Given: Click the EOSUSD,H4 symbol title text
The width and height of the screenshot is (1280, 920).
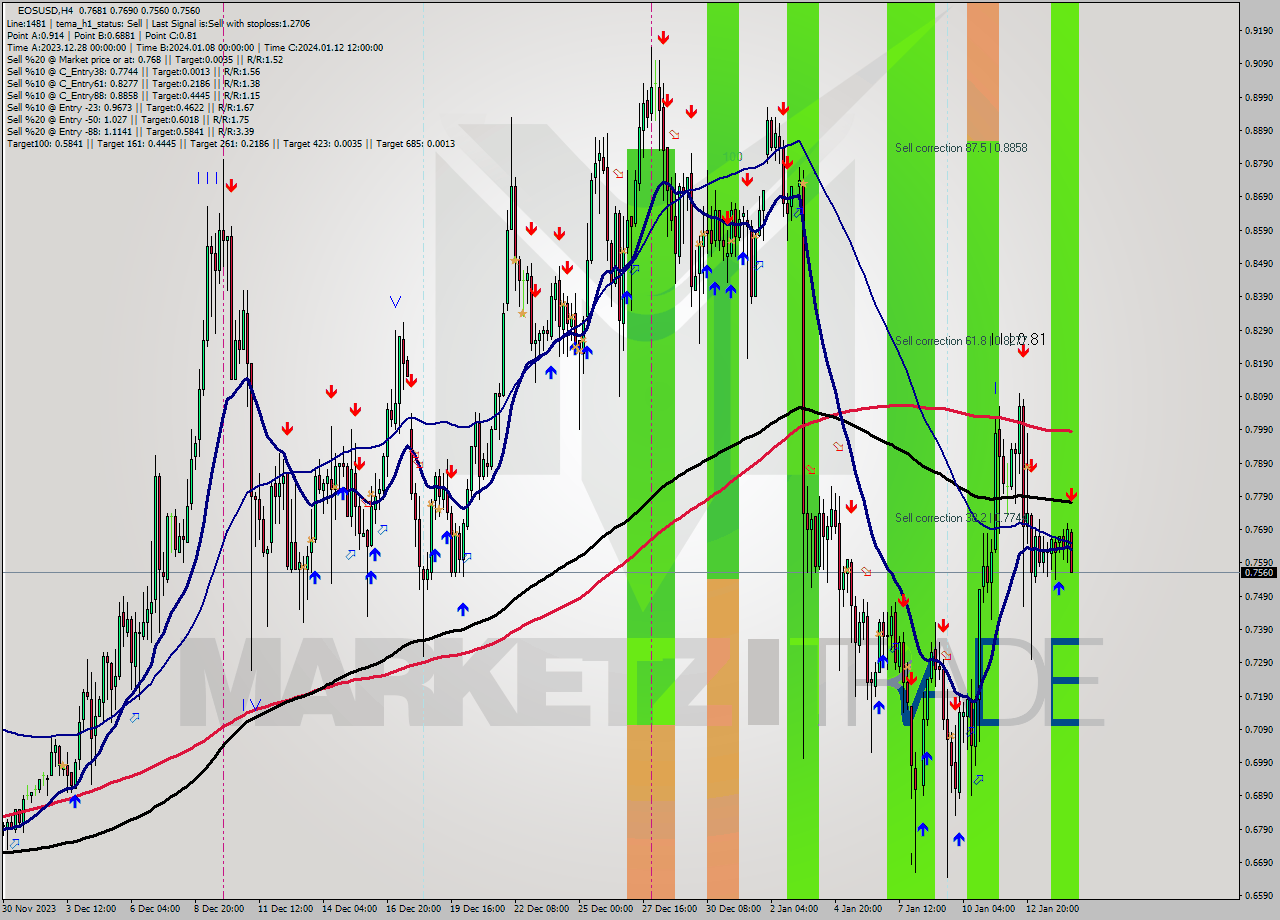Looking at the screenshot, I should pos(44,10).
